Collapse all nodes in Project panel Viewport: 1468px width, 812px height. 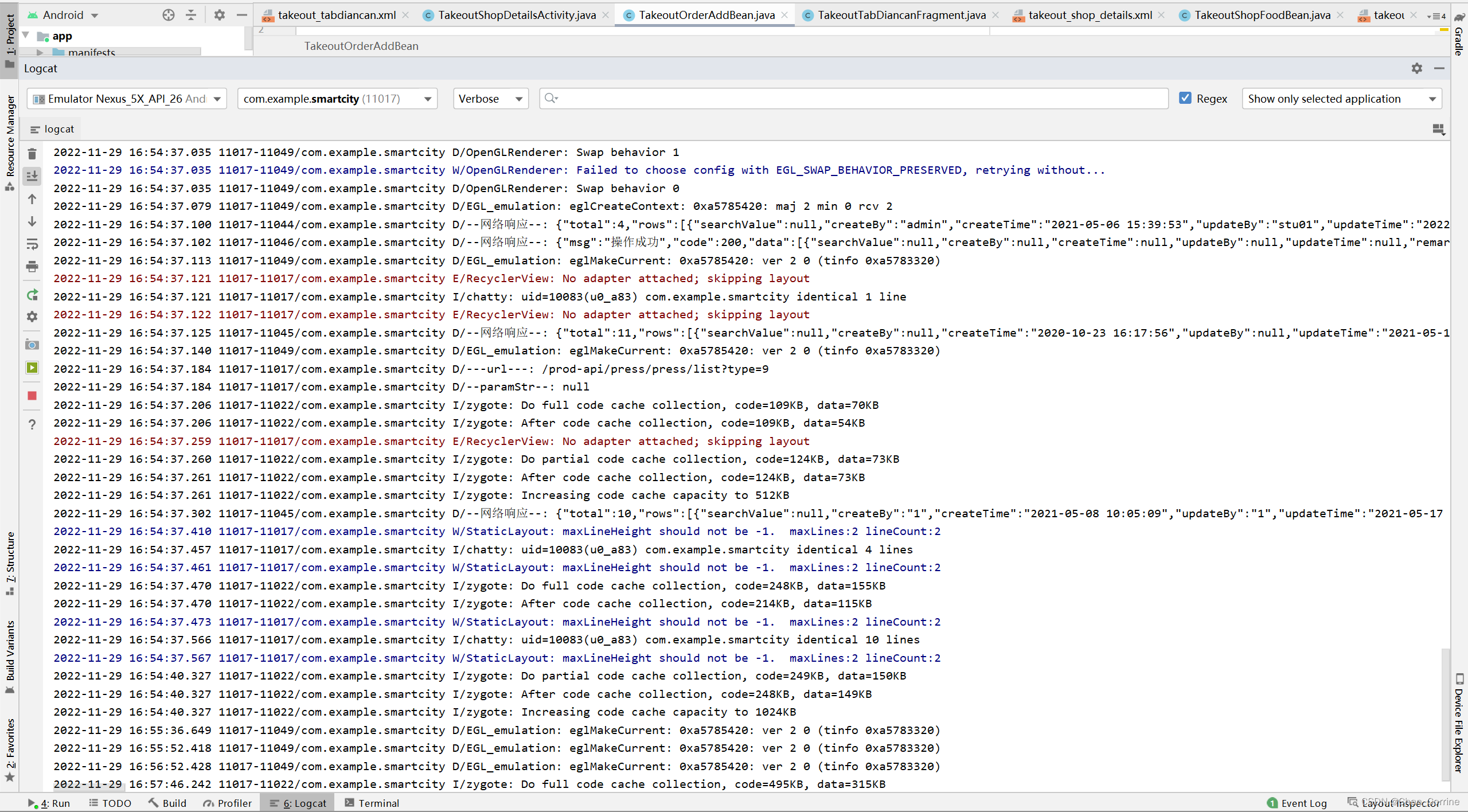pyautogui.click(x=190, y=15)
